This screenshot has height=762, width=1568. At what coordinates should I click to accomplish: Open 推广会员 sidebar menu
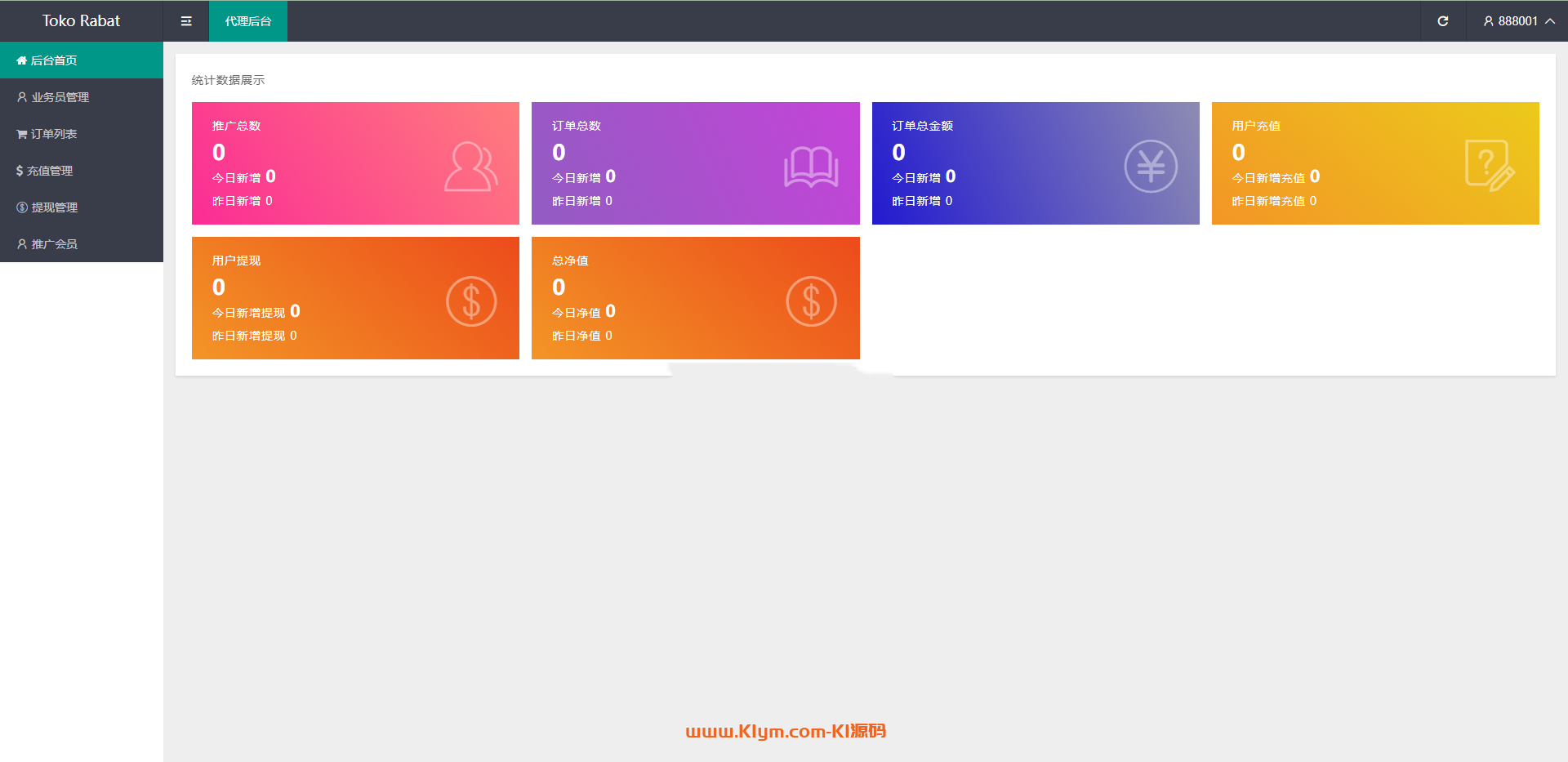82,244
